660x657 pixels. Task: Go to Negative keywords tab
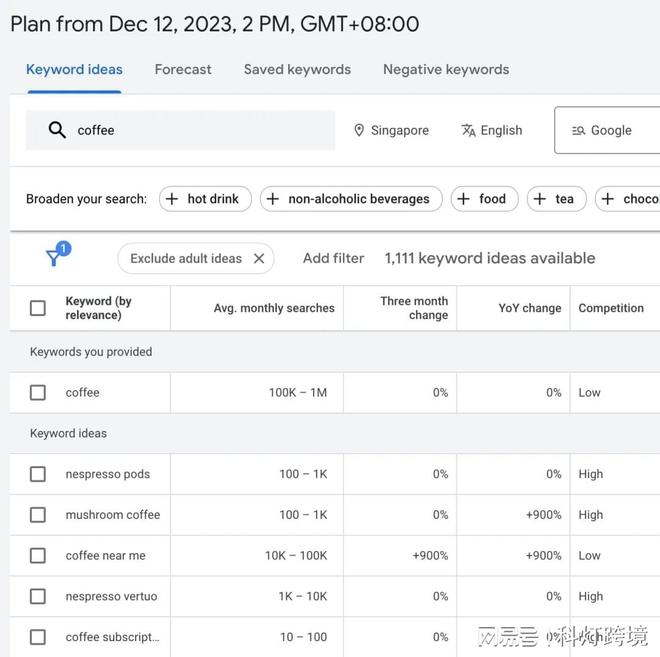[x=446, y=69]
